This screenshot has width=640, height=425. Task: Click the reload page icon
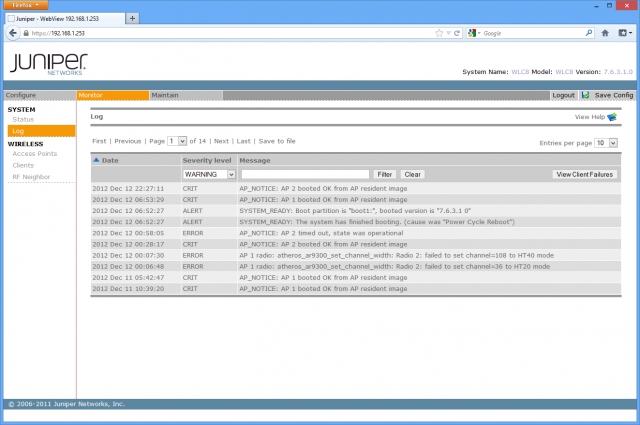[x=457, y=33]
